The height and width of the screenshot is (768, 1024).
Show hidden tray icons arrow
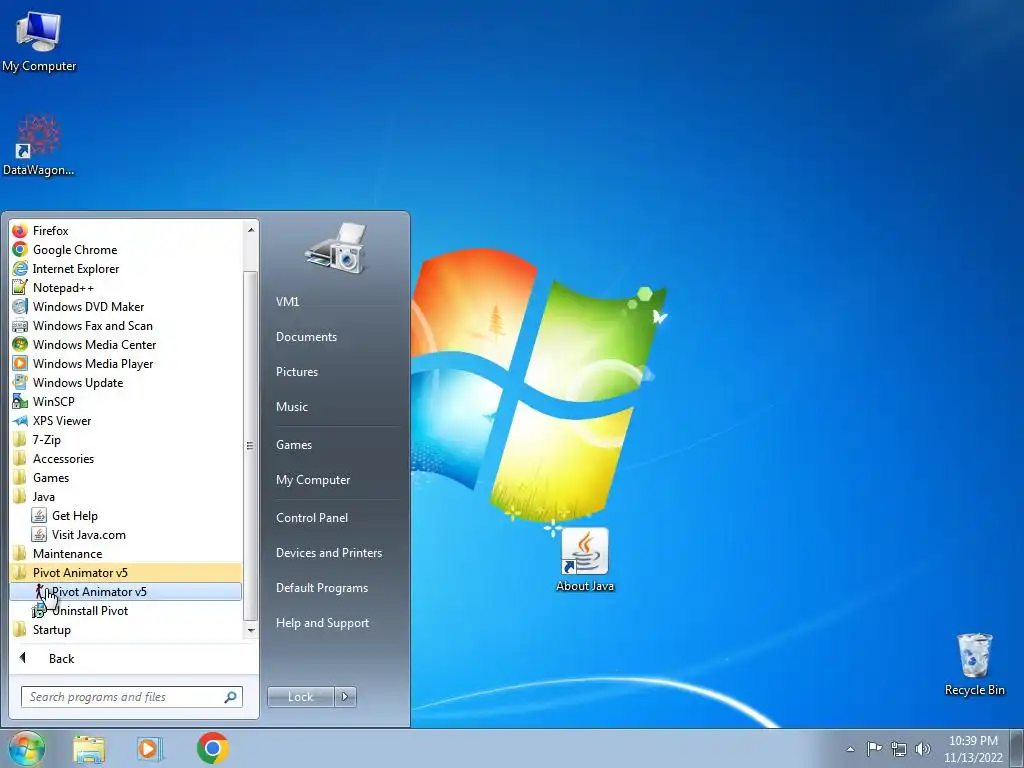tap(850, 749)
